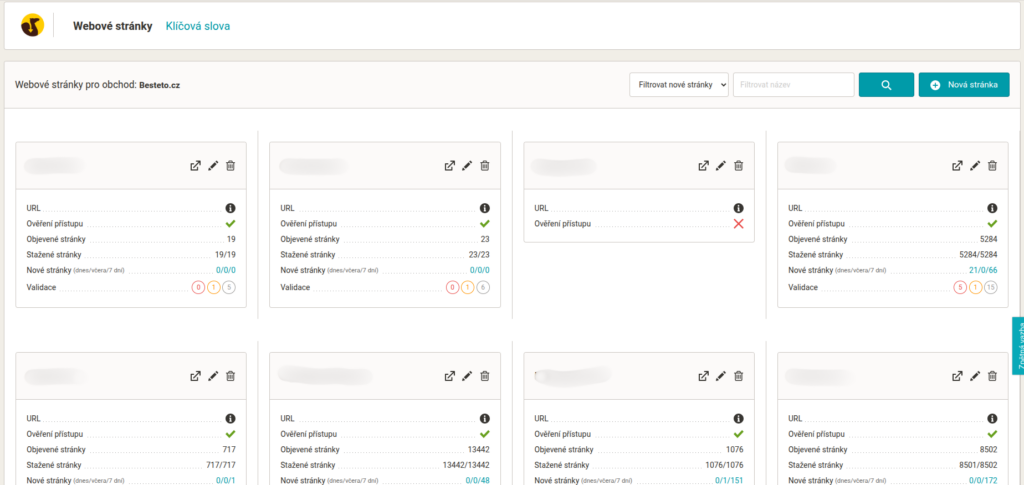Select the "Webové stránky" tab

[112, 26]
